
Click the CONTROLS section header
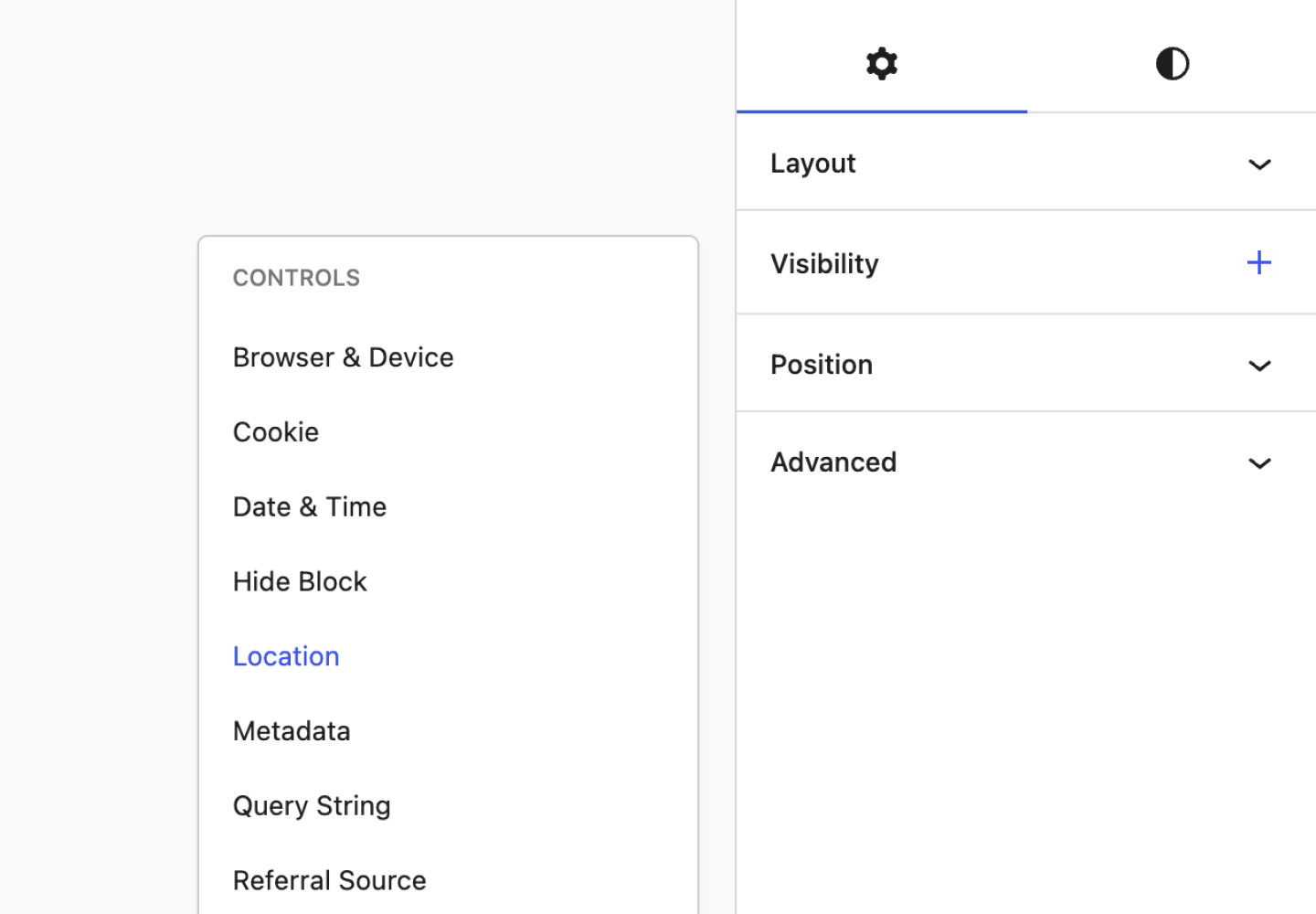[296, 278]
